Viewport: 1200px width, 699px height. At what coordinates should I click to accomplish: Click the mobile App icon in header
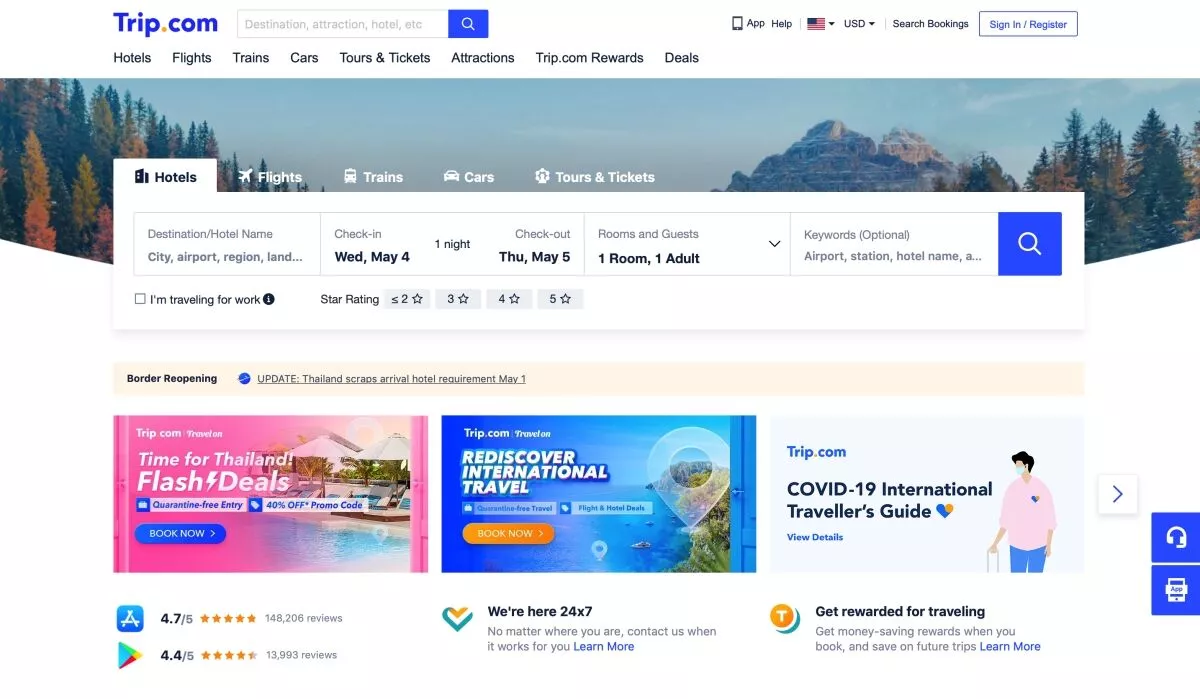[x=737, y=23]
